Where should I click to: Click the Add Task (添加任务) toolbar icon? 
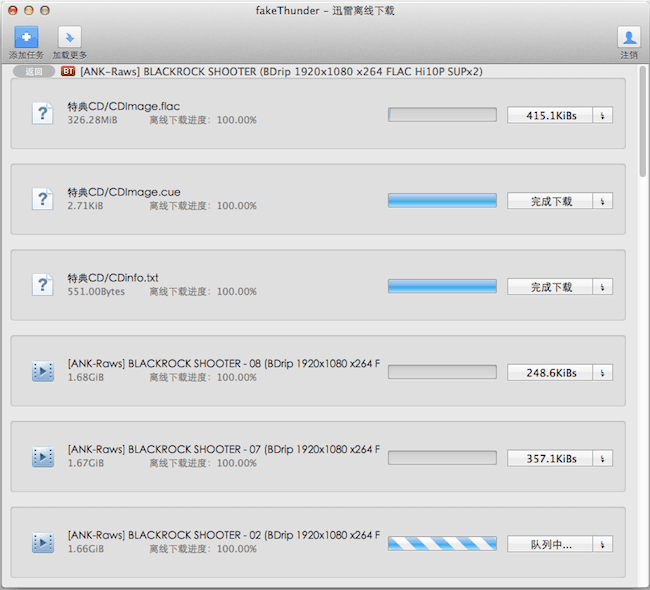[26, 37]
